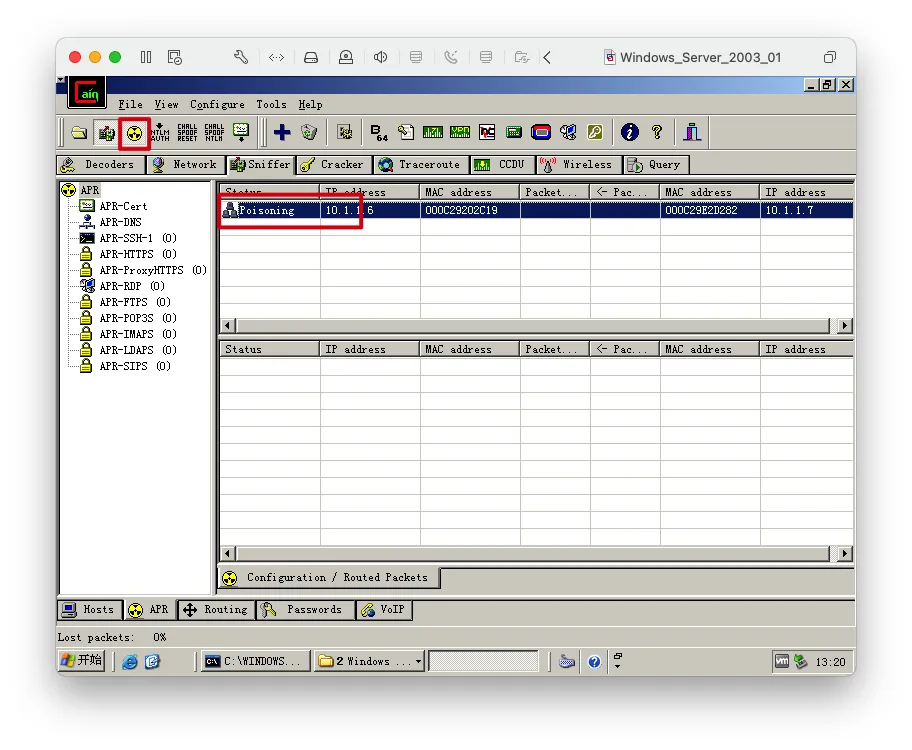Click the VMware sound speaker icon

click(x=380, y=57)
